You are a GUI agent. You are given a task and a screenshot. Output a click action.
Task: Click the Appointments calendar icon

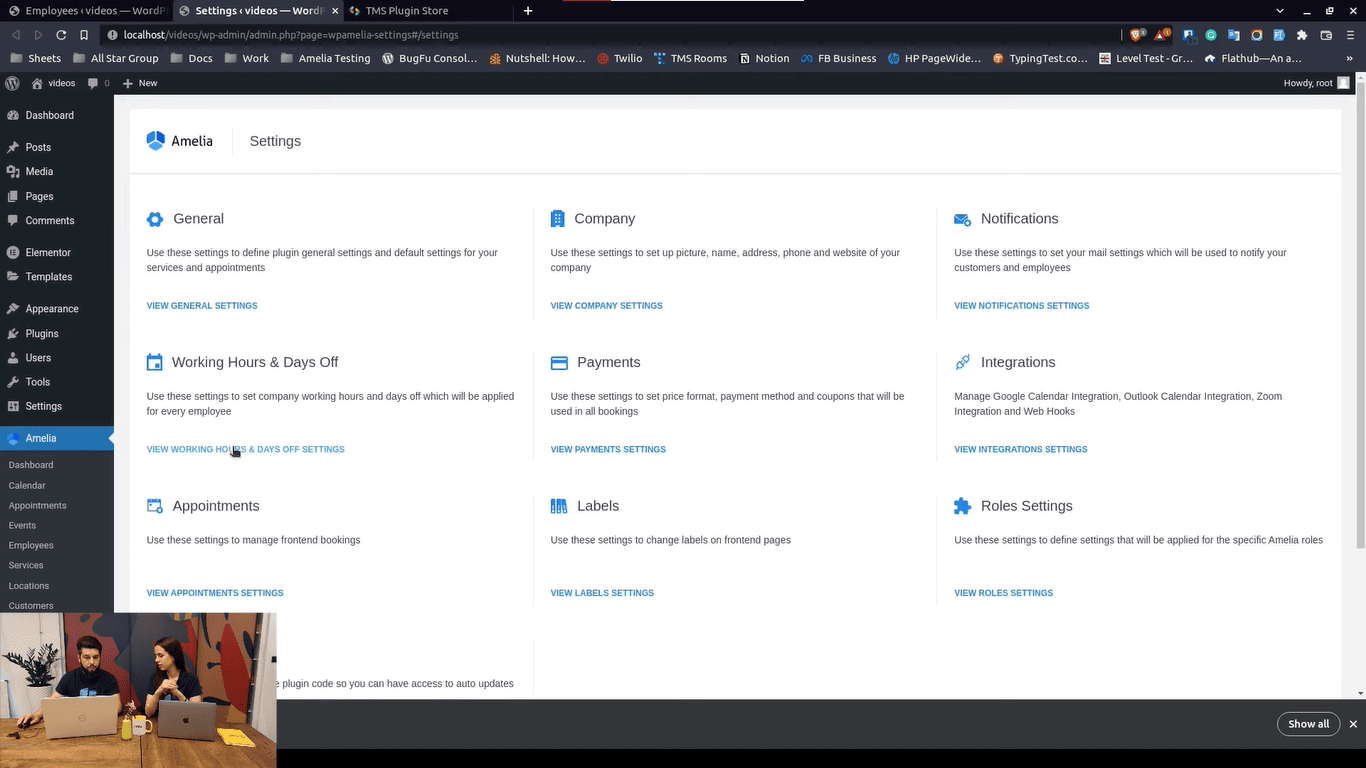155,506
